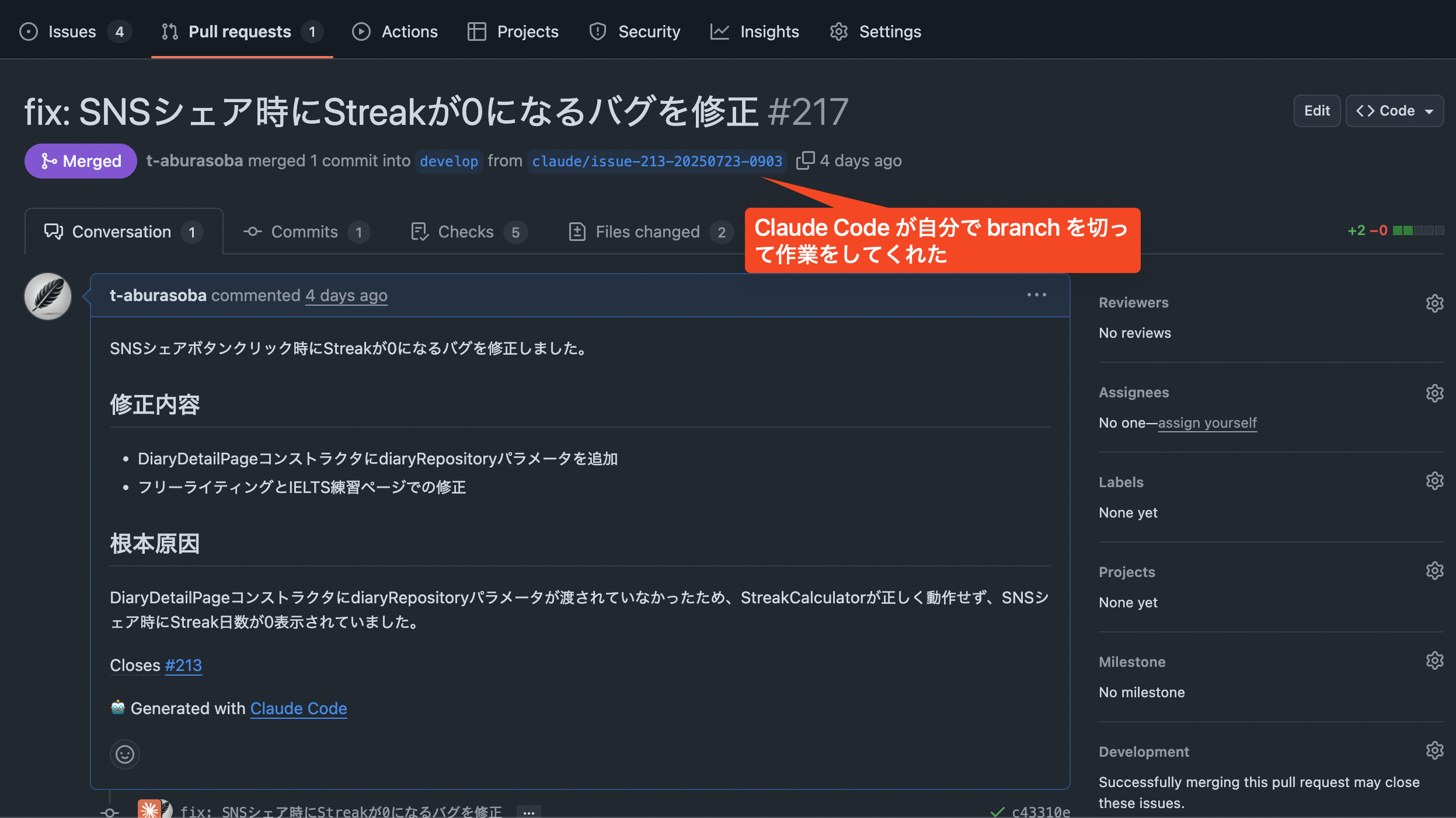Screen dimensions: 1456x818
Task: Click the Development sidebar heading
Action: click(1144, 752)
